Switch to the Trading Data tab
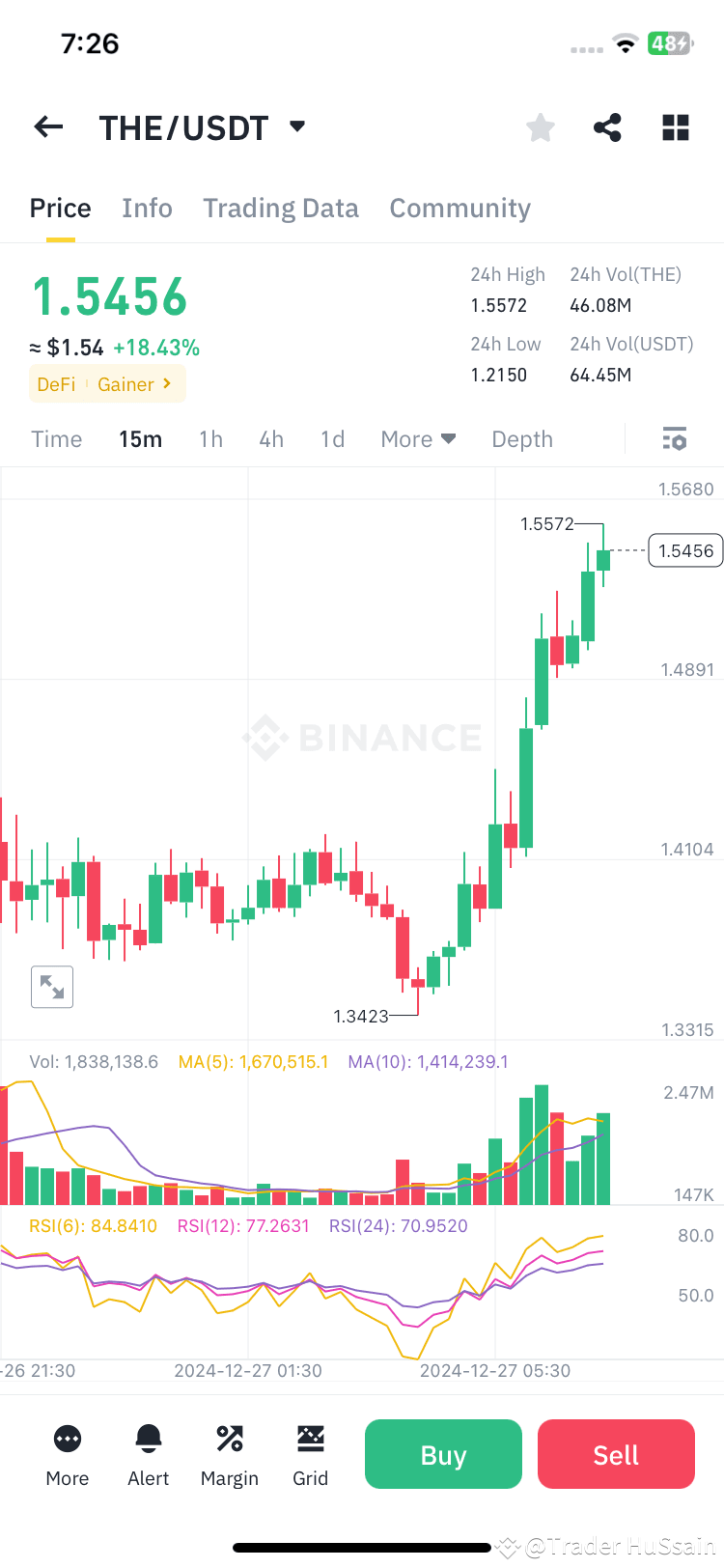Screen dimensions: 724x1568 [x=280, y=208]
